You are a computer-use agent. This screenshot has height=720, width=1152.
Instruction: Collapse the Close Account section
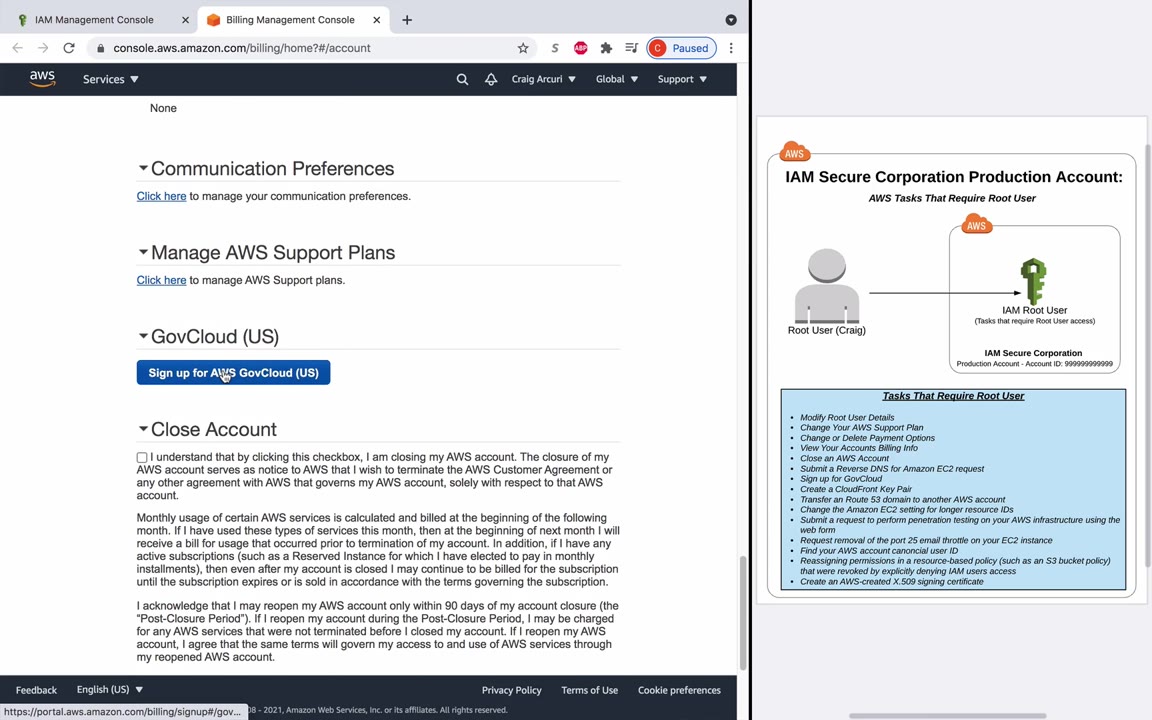tap(143, 428)
